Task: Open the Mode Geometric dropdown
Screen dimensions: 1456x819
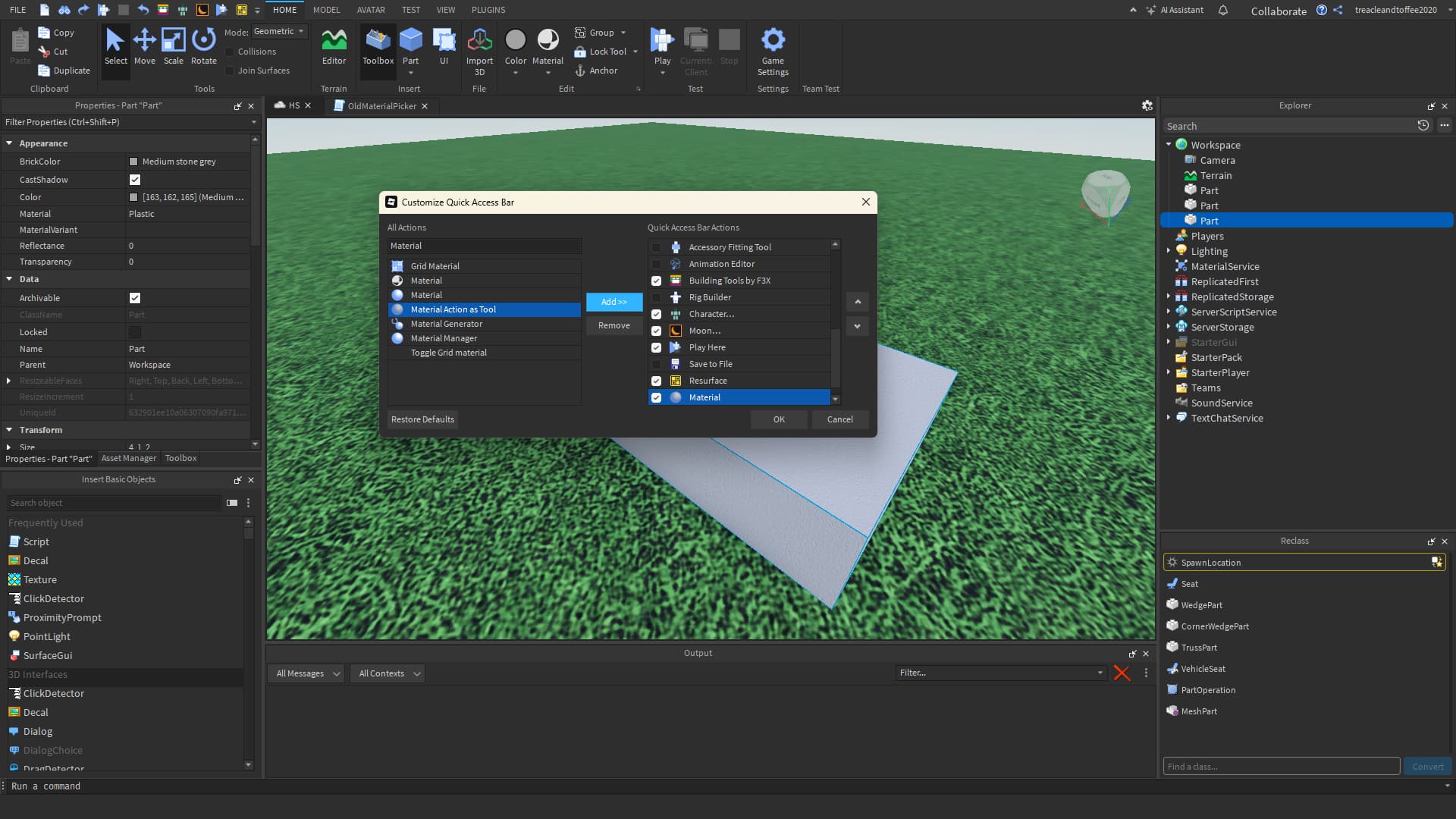Action: click(x=279, y=32)
